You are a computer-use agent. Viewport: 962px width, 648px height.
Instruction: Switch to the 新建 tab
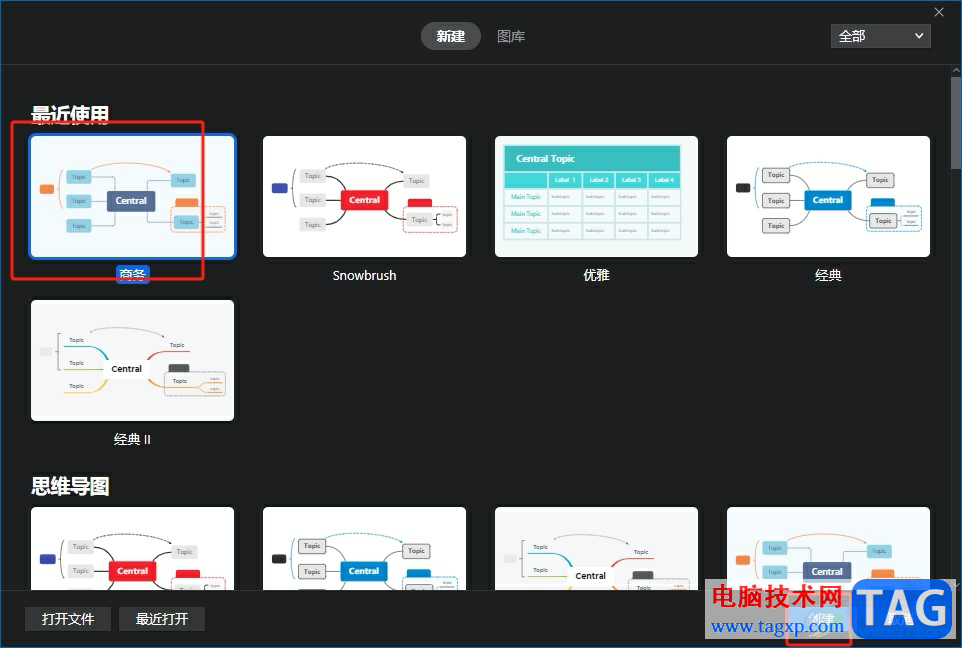point(450,36)
